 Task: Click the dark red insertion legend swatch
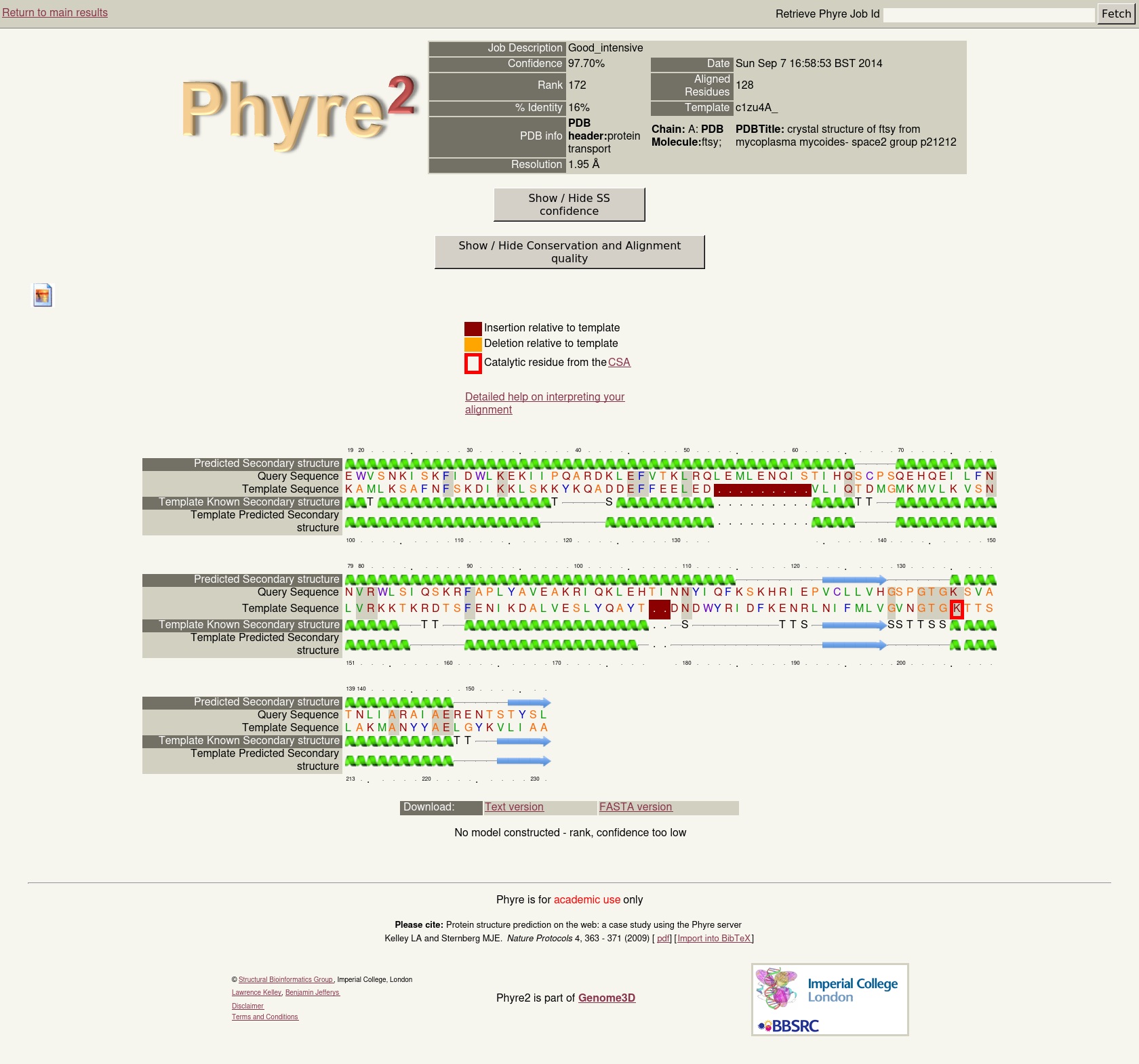click(x=473, y=329)
